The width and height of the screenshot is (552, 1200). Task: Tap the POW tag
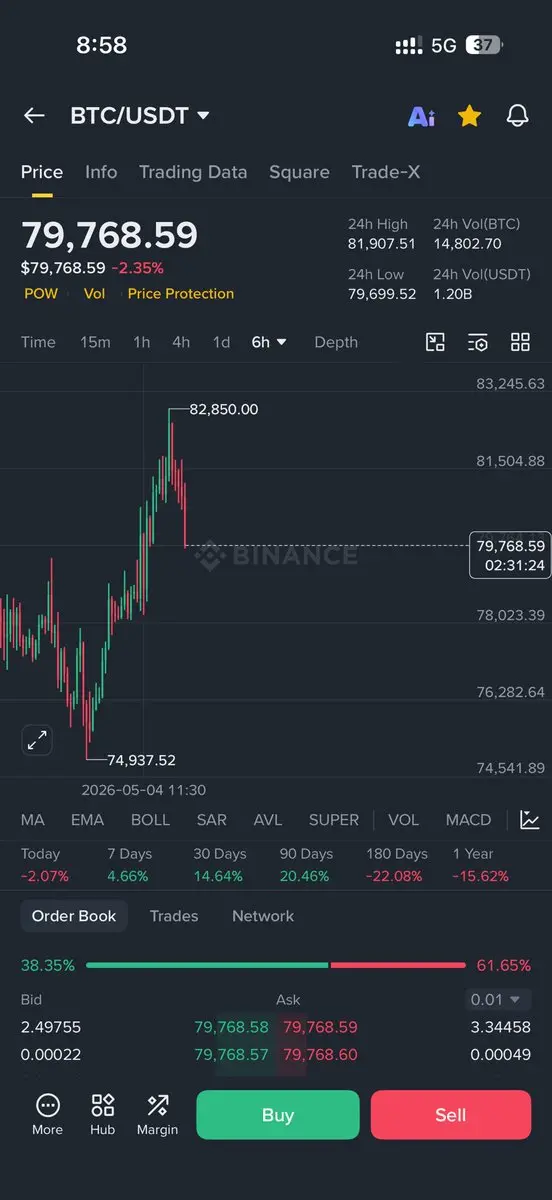41,294
